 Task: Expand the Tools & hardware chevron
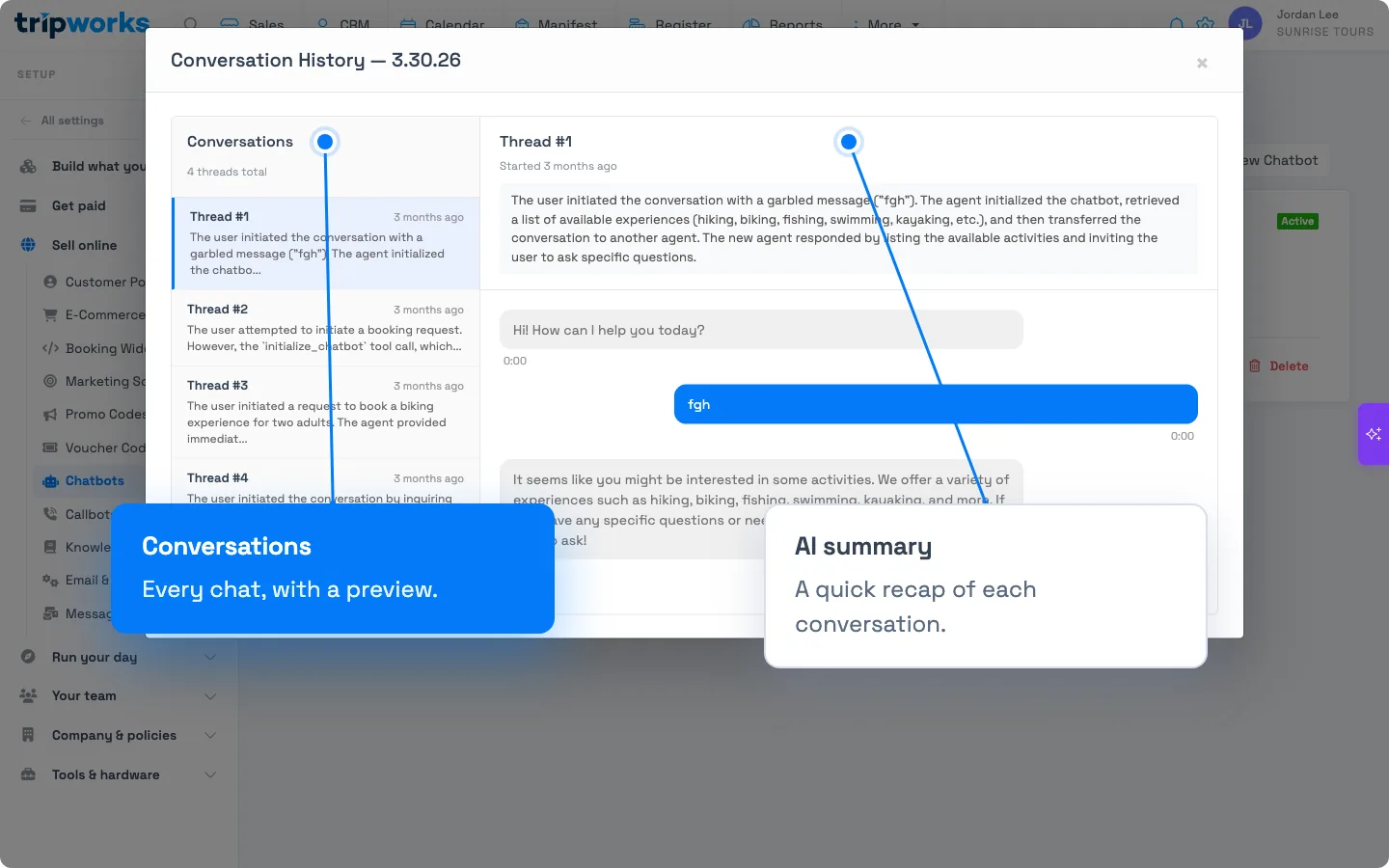(210, 774)
